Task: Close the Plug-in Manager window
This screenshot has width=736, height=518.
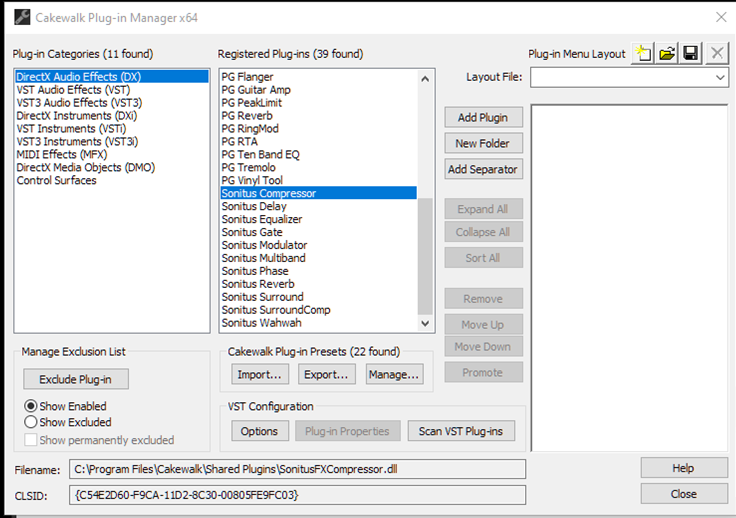Action: (x=684, y=494)
